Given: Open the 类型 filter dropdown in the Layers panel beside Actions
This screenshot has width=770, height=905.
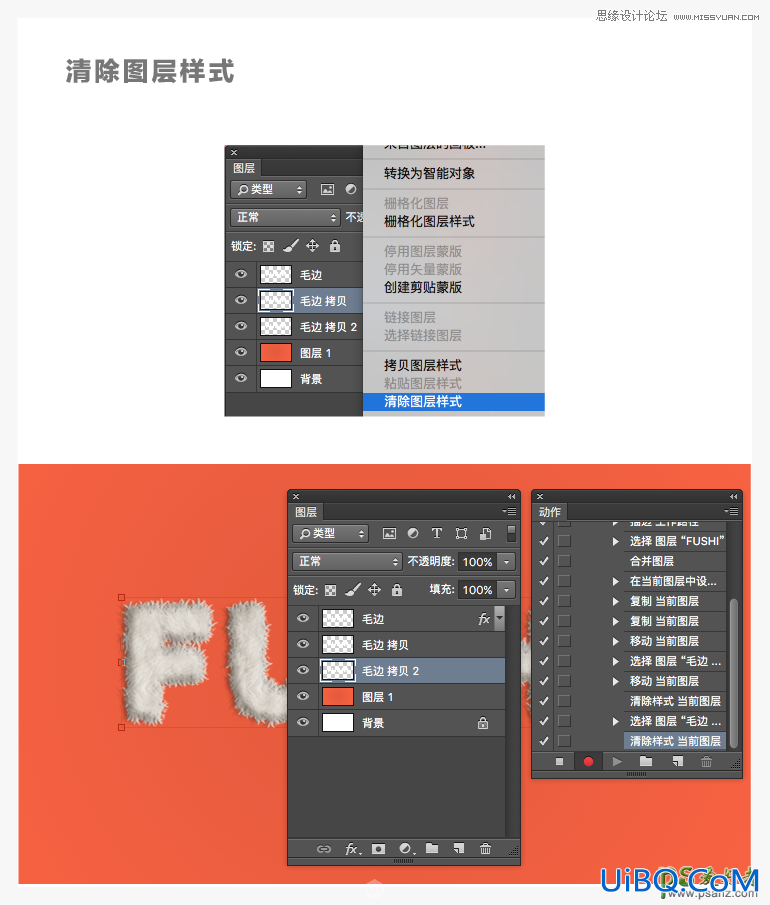Looking at the screenshot, I should click(x=331, y=533).
